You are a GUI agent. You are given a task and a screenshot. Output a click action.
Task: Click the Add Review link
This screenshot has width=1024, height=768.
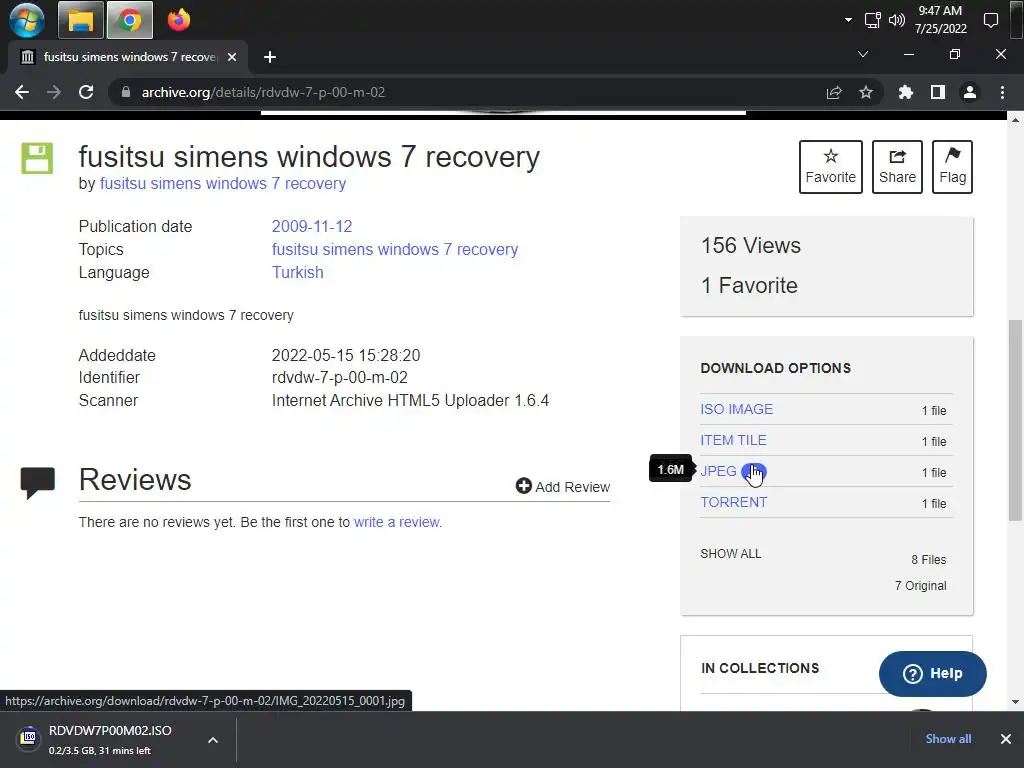563,487
